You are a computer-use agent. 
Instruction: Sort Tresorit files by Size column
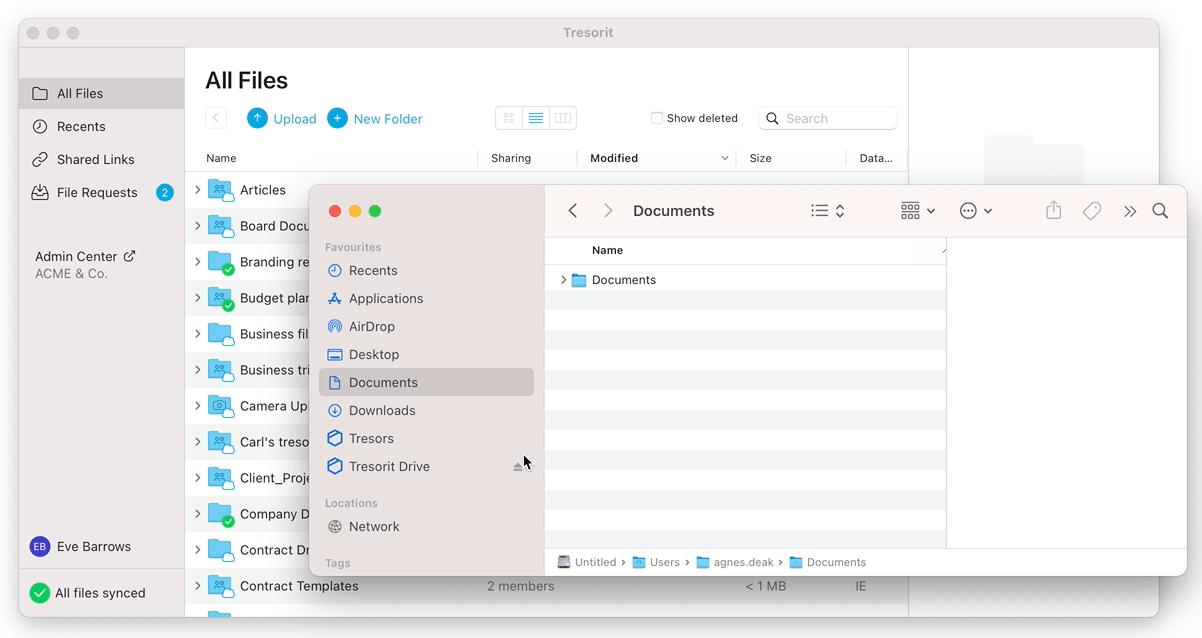[x=760, y=158]
